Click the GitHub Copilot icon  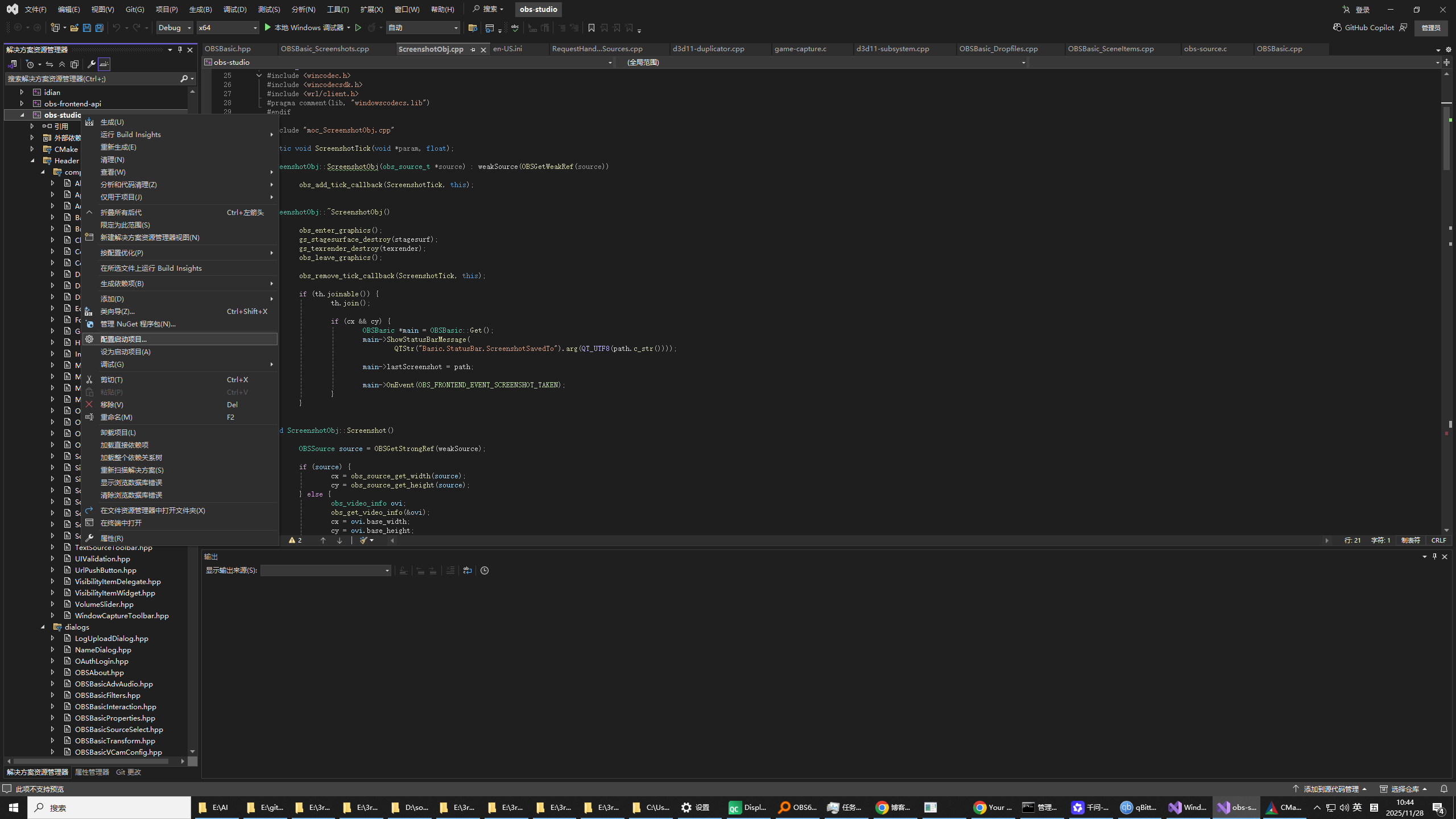pos(1337,27)
